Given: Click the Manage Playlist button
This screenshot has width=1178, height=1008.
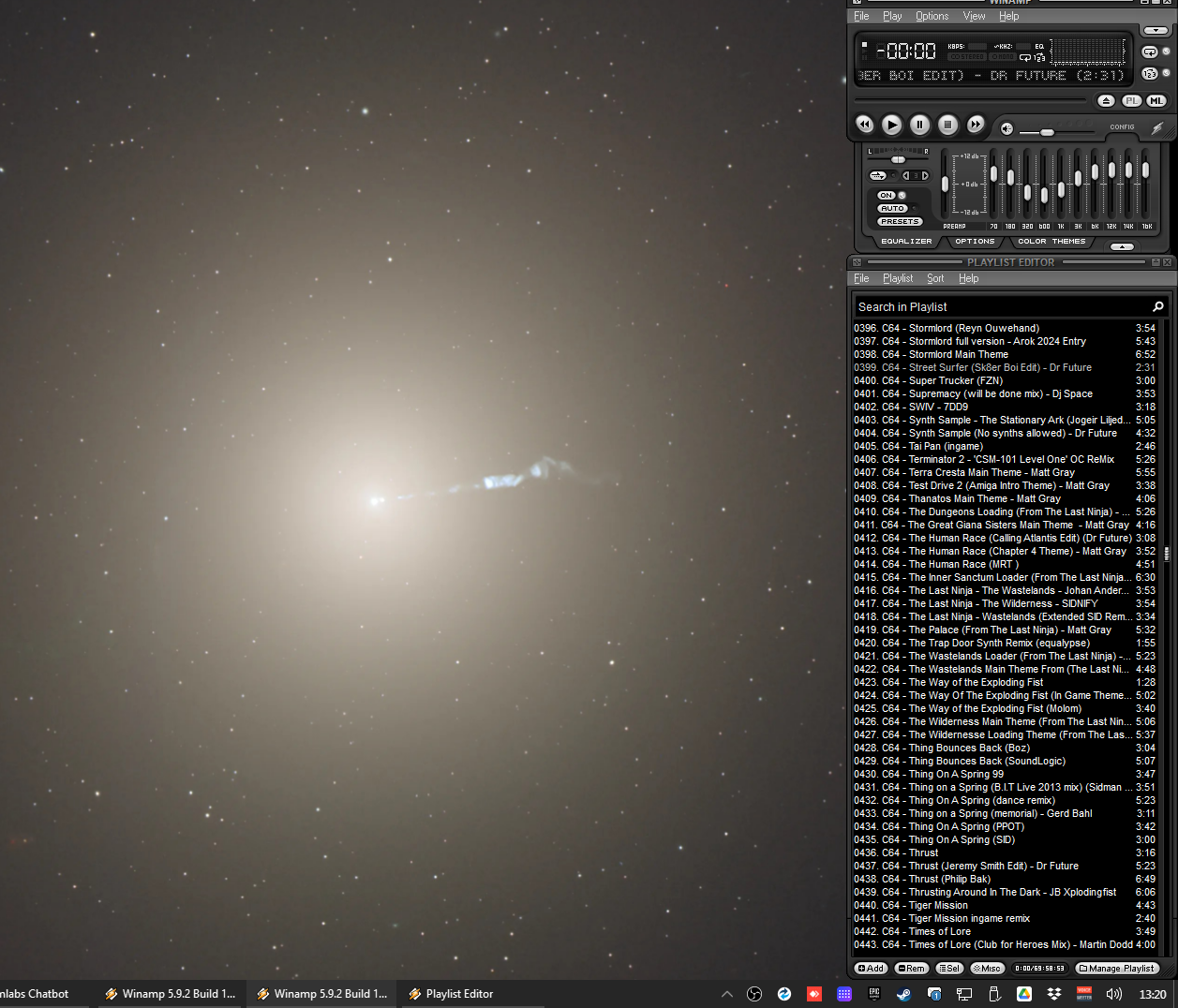Looking at the screenshot, I should pos(1117,969).
